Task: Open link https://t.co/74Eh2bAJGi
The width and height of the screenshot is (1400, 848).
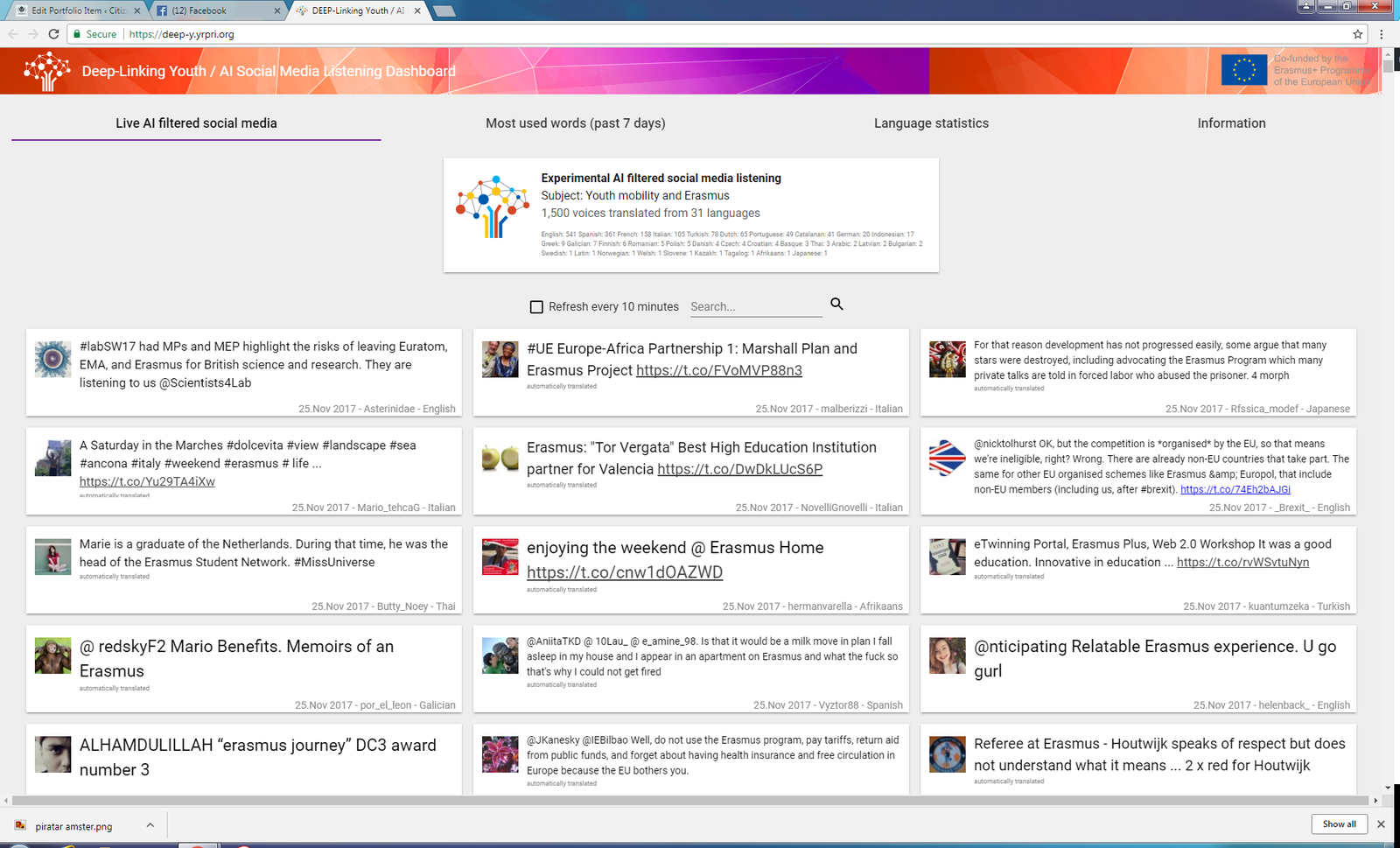Action: point(1235,489)
